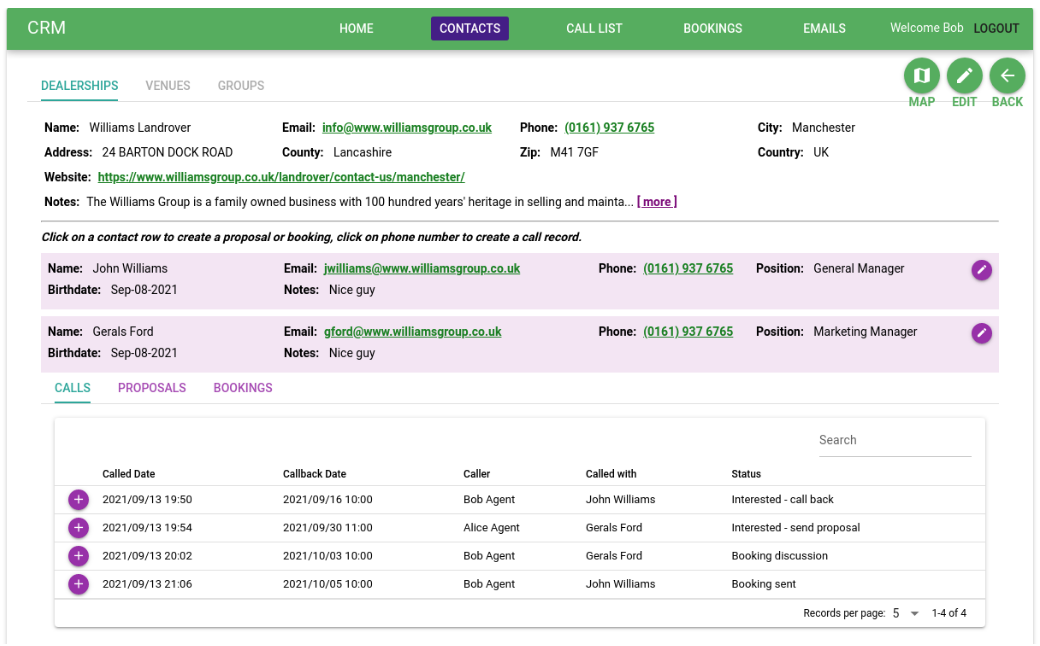1040x646 pixels.
Task: Edit John Williams using his row's pencil icon
Action: point(981,269)
